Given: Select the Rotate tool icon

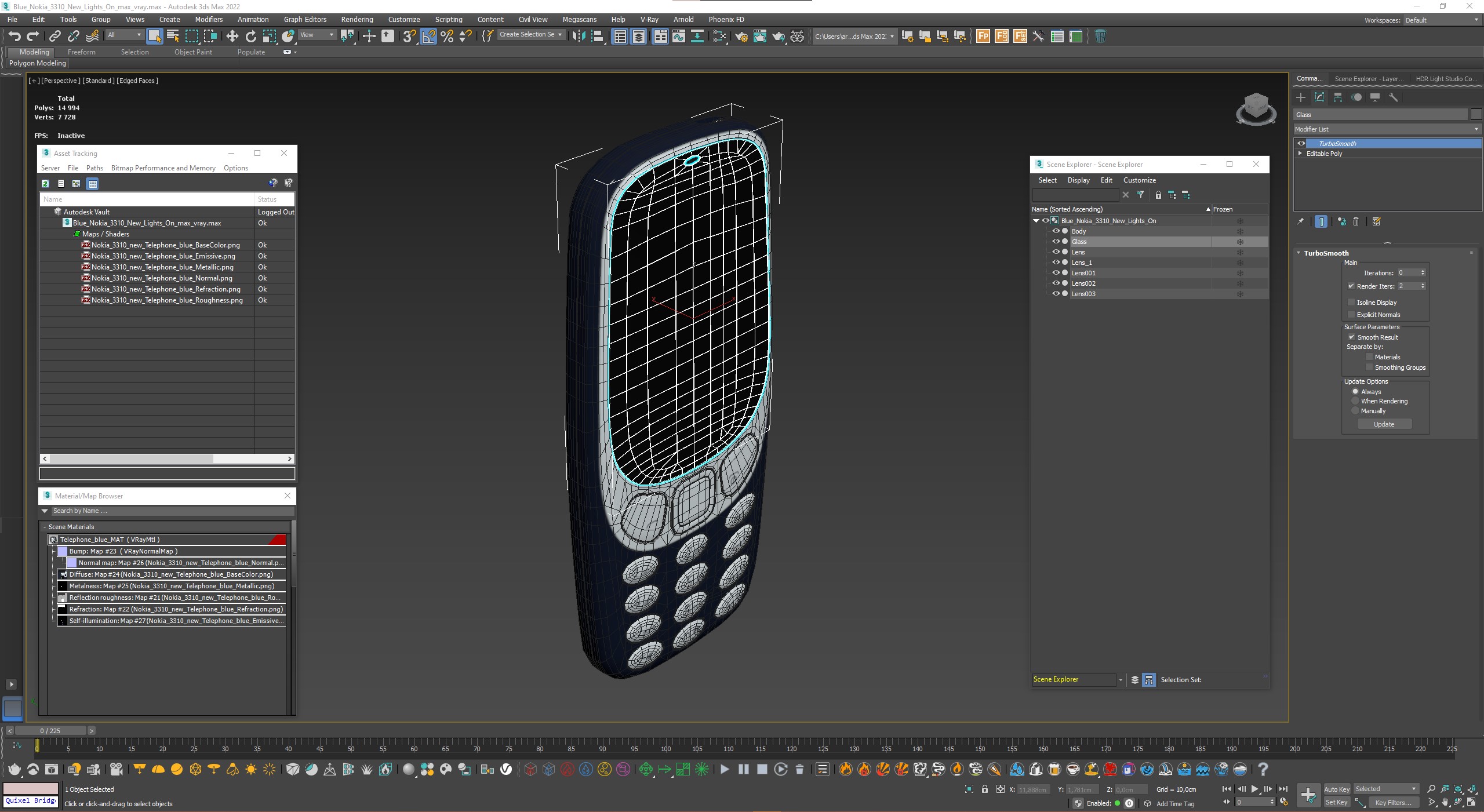Looking at the screenshot, I should (x=250, y=37).
